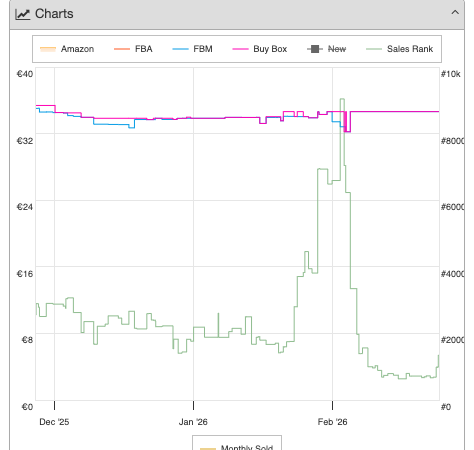Click the Jan '26 axis label
474x450 pixels.
(x=193, y=422)
